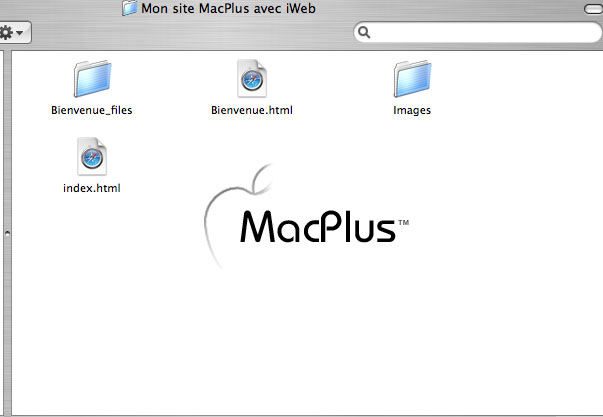Open the gear Action dropdown menu
The image size is (603, 417).
[x=12, y=32]
